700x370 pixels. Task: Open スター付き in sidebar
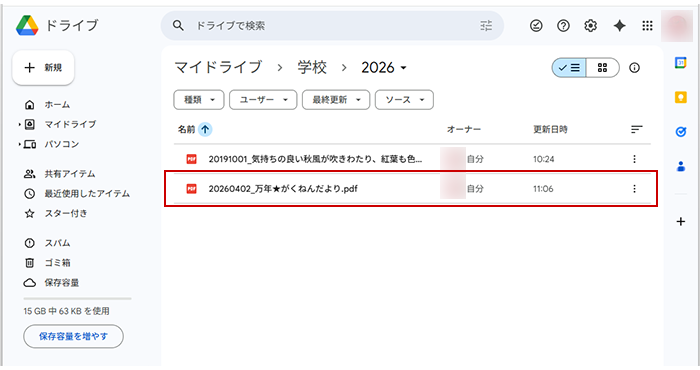click(x=65, y=213)
